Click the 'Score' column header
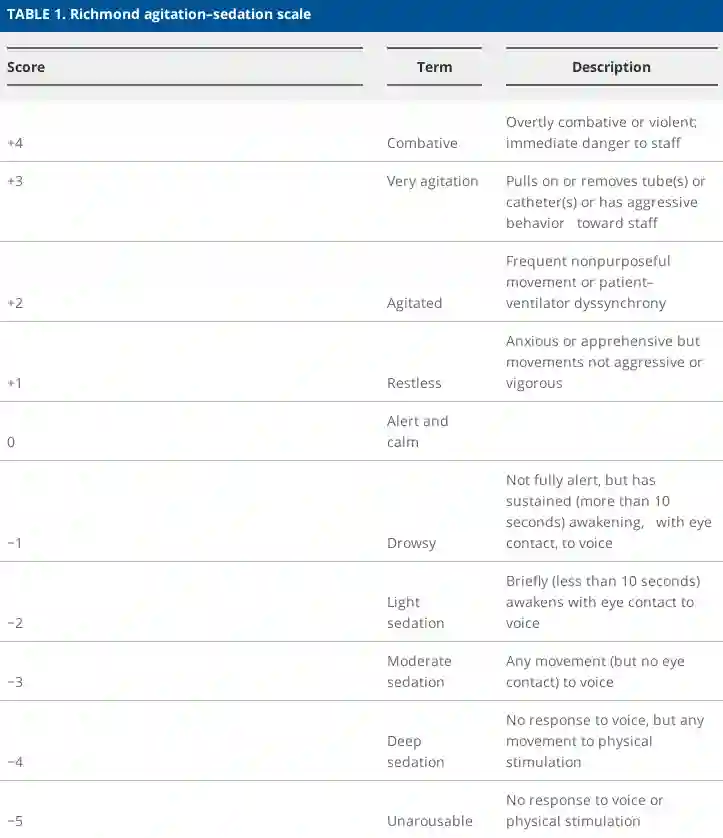The width and height of the screenshot is (723, 838). (26, 67)
